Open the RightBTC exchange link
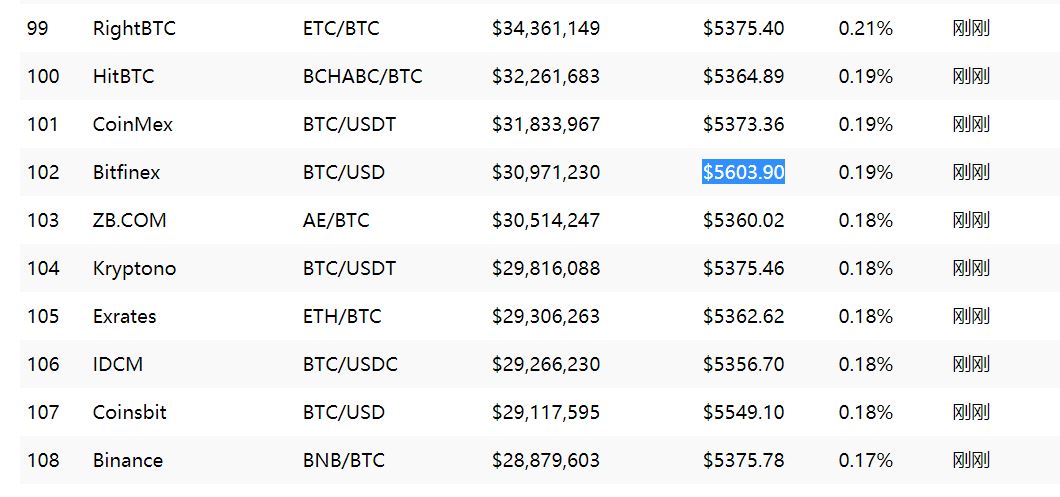This screenshot has height=497, width=1060. coord(134,29)
